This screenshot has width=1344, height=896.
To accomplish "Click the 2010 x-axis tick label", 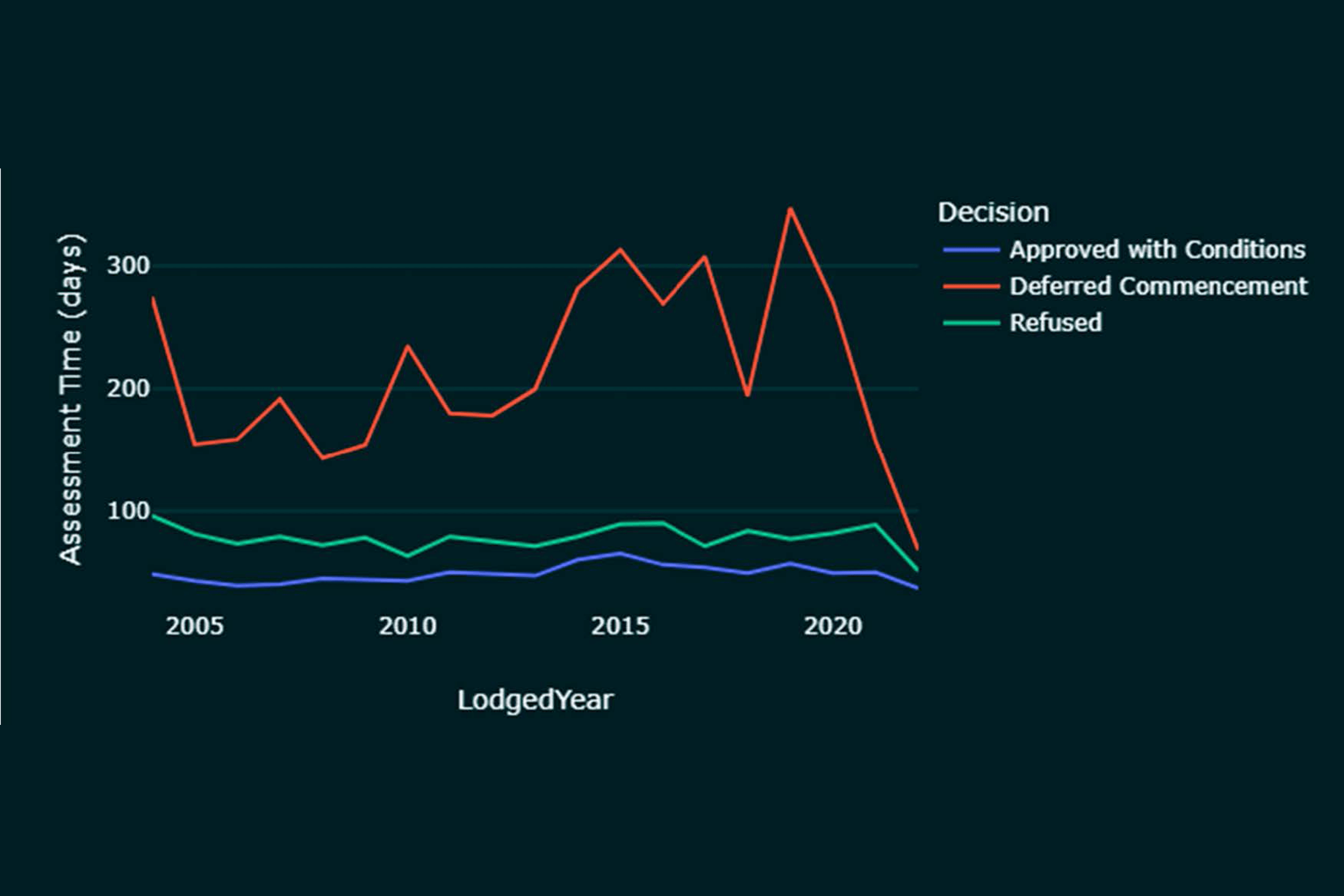I will tap(407, 626).
